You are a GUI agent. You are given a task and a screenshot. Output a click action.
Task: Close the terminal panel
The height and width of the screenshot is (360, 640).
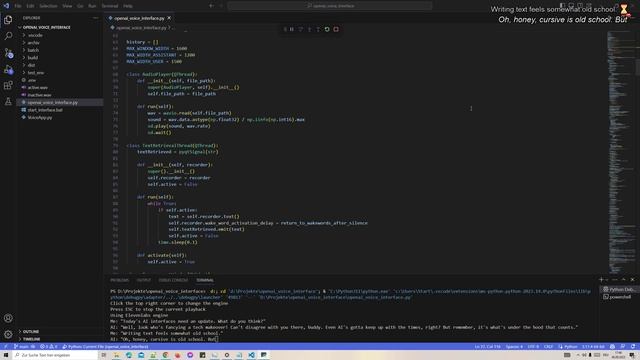click(632, 280)
